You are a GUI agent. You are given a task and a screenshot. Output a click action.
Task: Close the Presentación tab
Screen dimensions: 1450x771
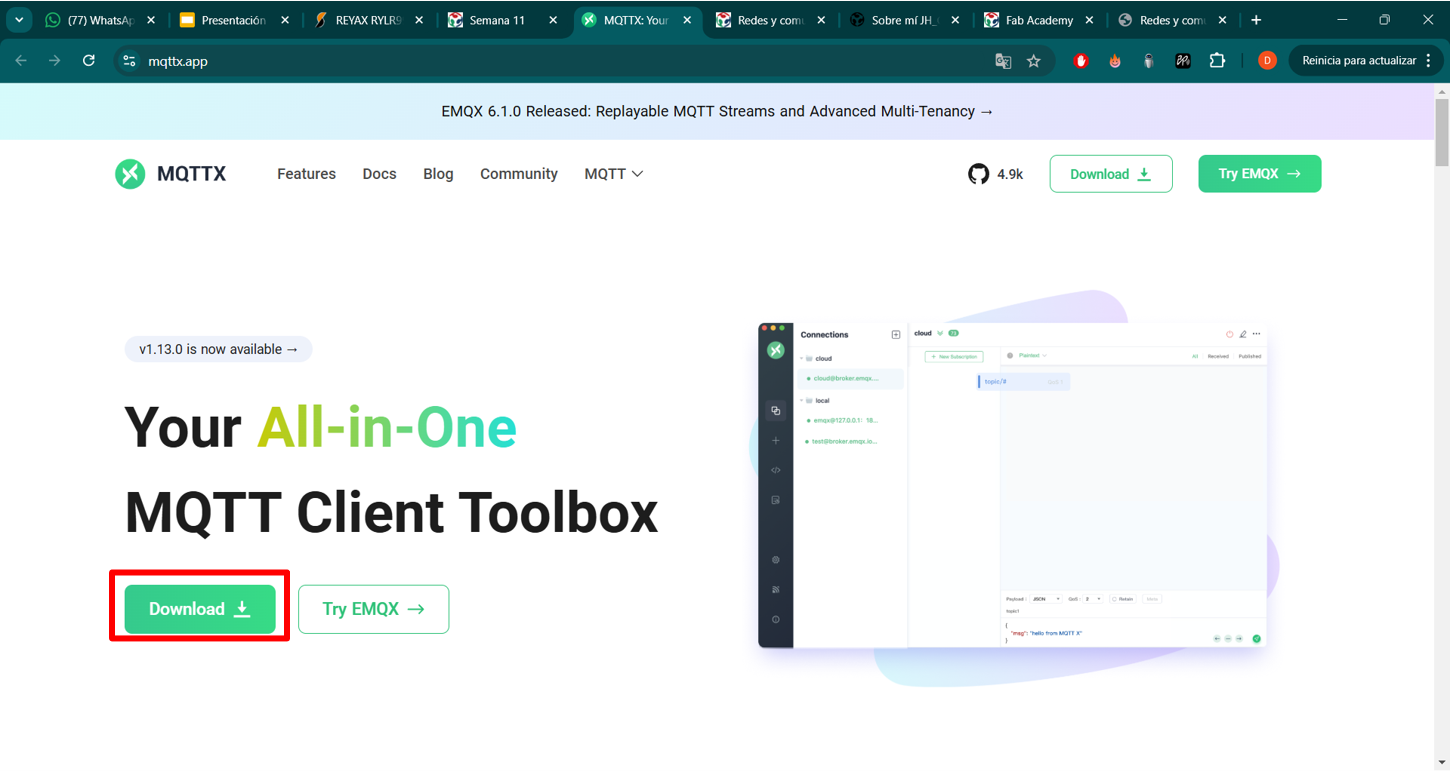285,20
